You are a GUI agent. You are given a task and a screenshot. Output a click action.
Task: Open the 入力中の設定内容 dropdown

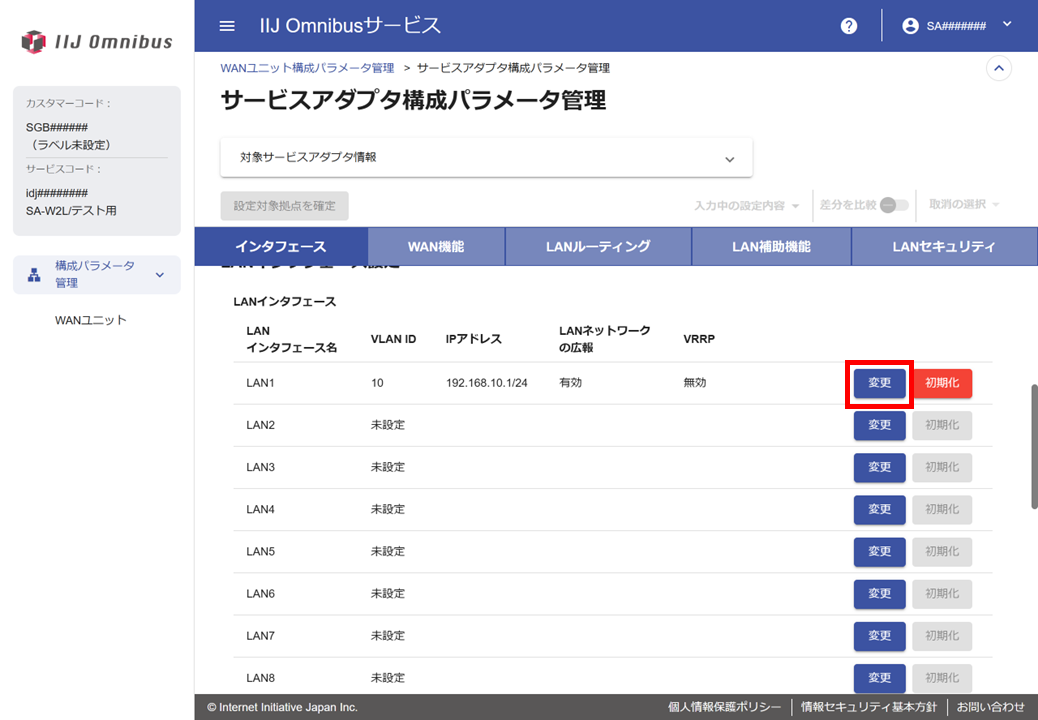(x=747, y=205)
